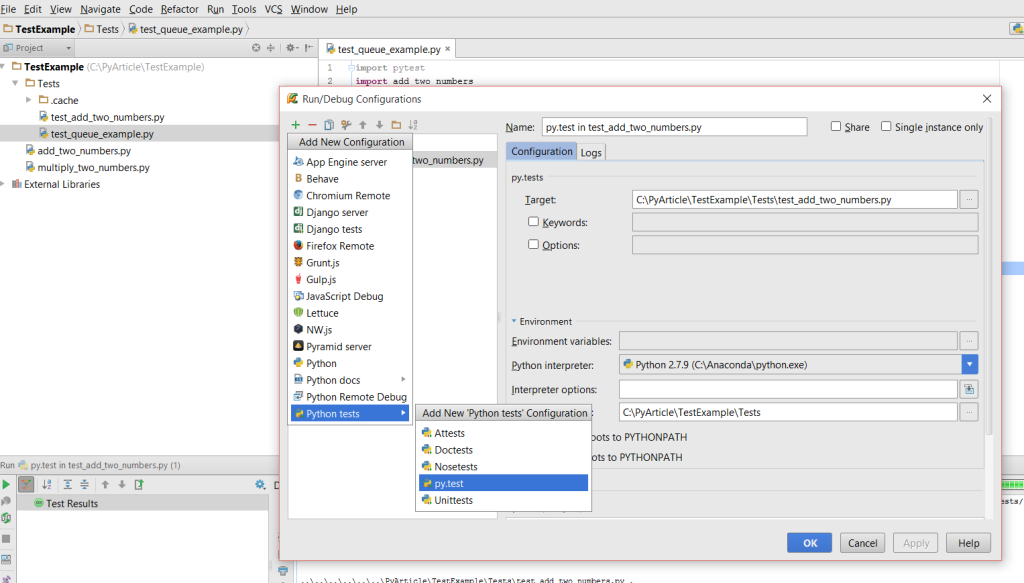The image size is (1024, 583).
Task: Tick the Options checkbox
Action: point(534,245)
